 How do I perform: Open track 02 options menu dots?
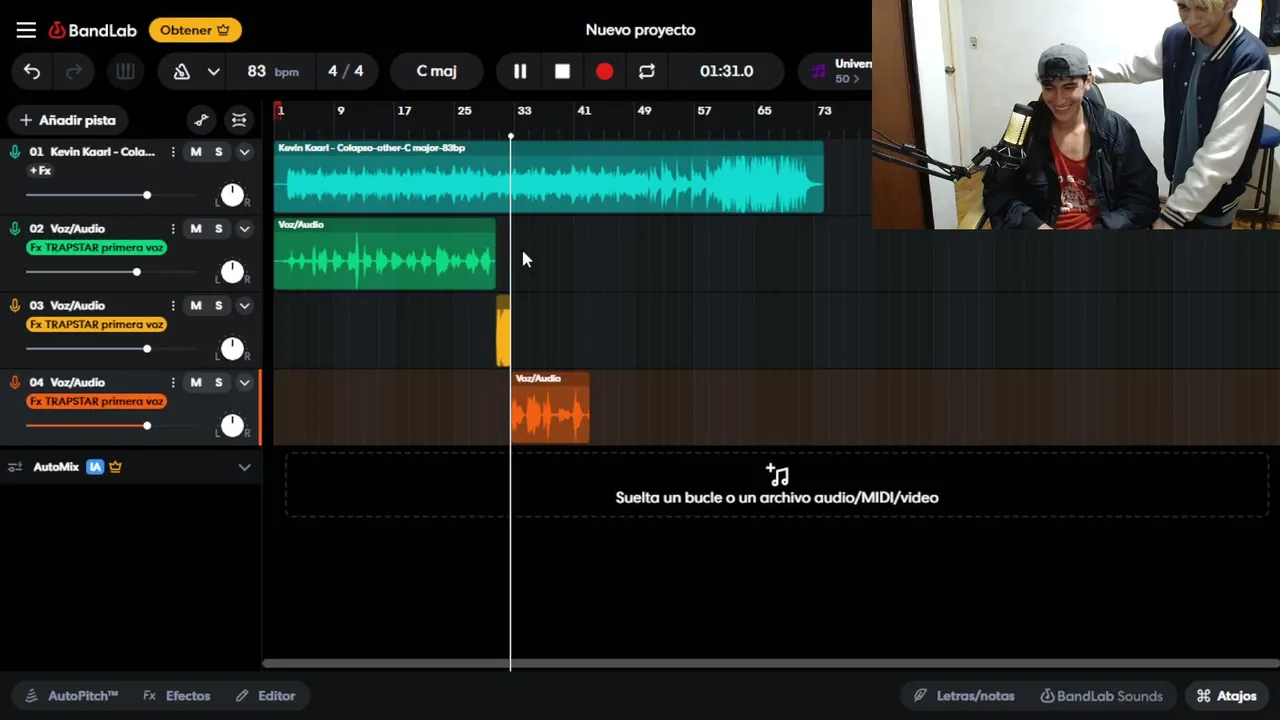pos(173,229)
